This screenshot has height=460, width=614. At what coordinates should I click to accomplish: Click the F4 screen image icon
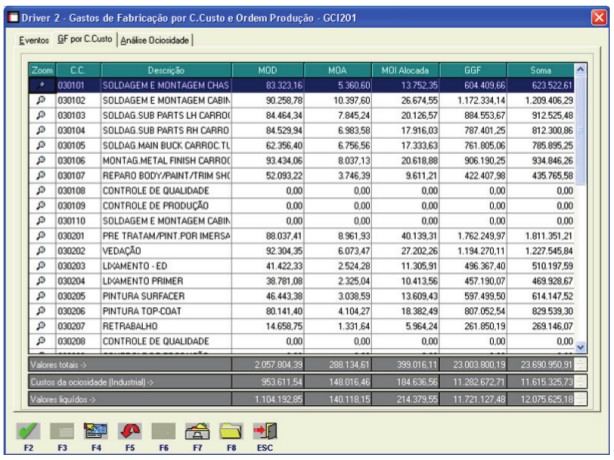pos(96,431)
